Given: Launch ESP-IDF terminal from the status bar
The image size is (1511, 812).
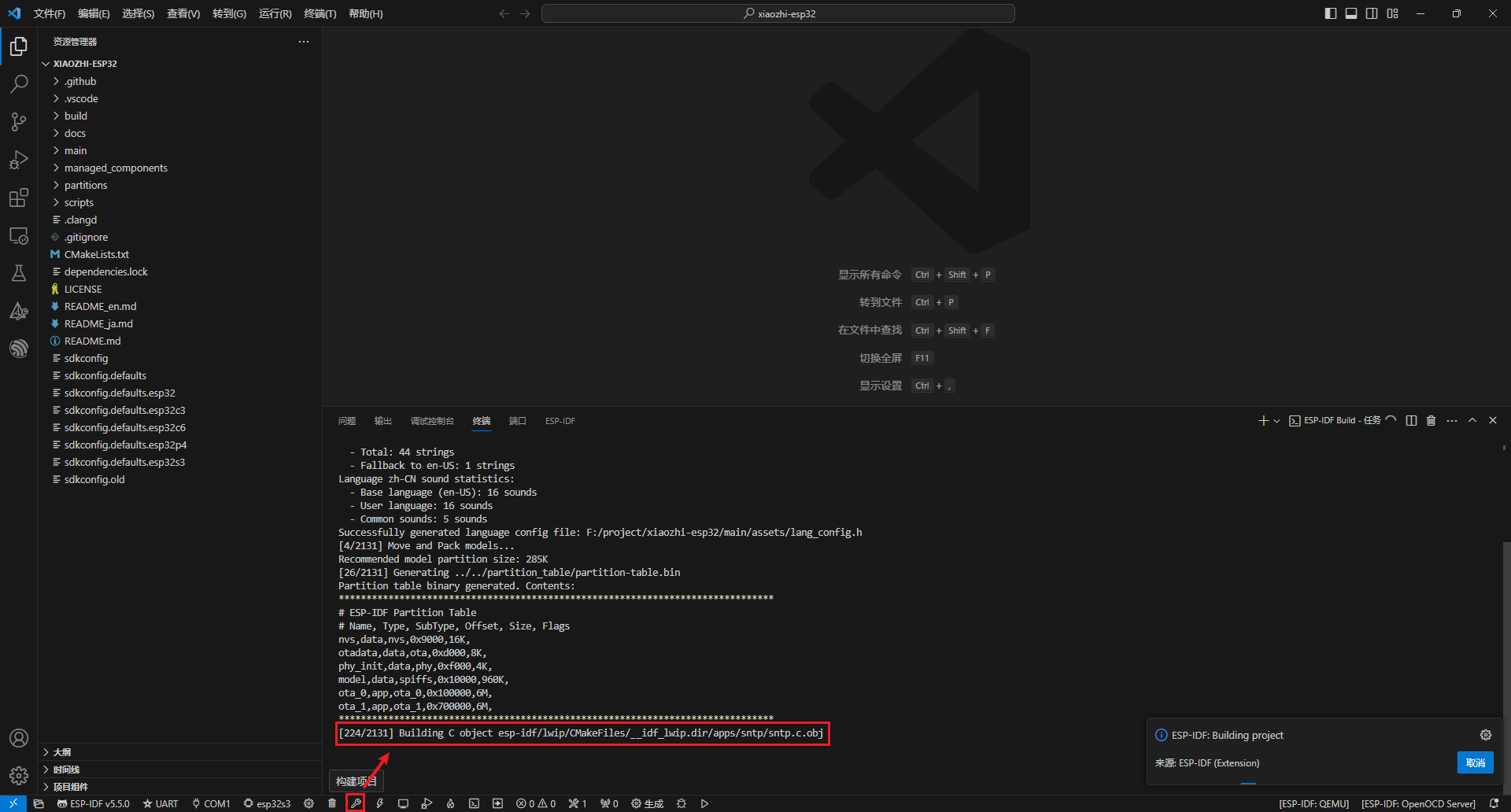Looking at the screenshot, I should click(474, 803).
